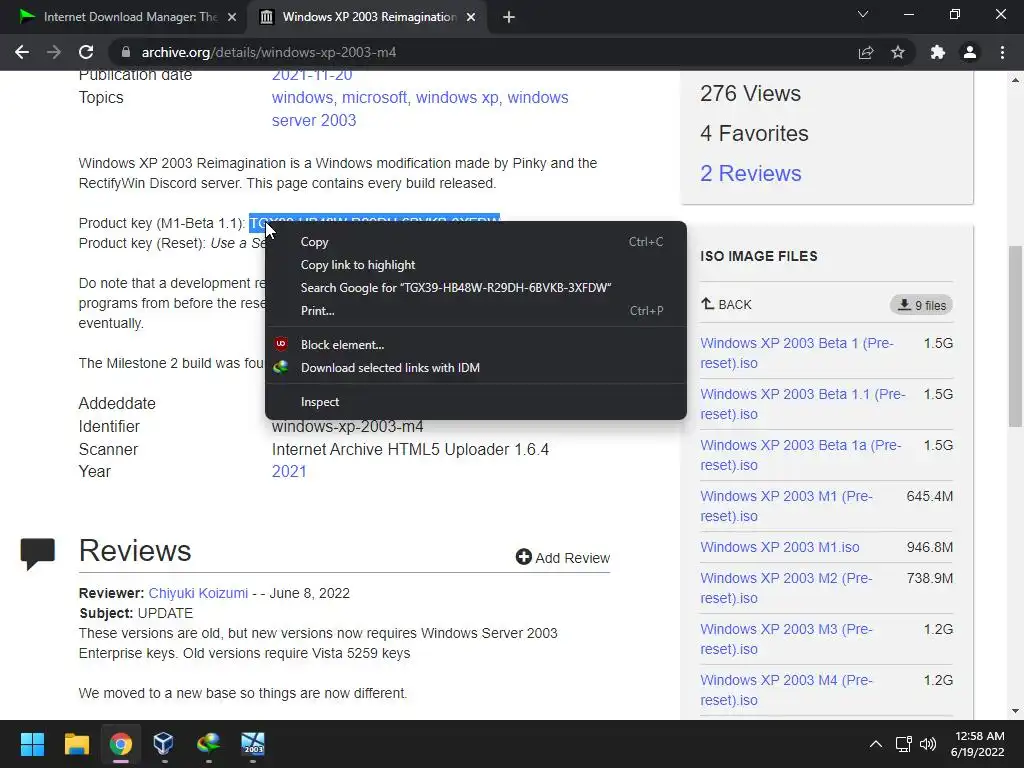Screen dimensions: 1024x768
Task: Choose Download selected links with IDM
Action: [x=475, y=368]
